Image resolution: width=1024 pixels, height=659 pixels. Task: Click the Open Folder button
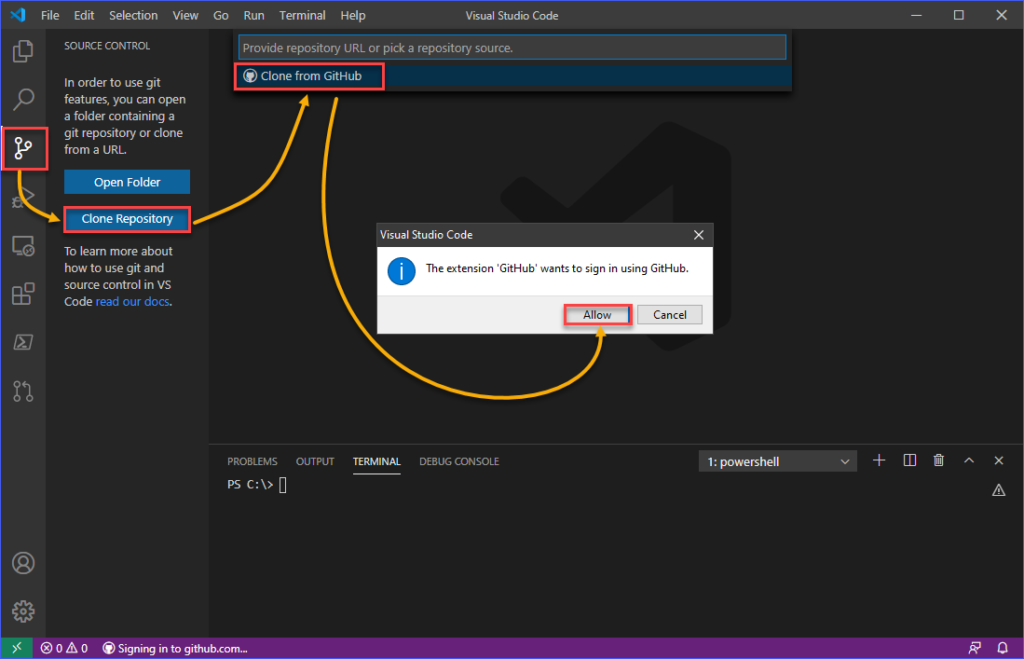point(127,182)
